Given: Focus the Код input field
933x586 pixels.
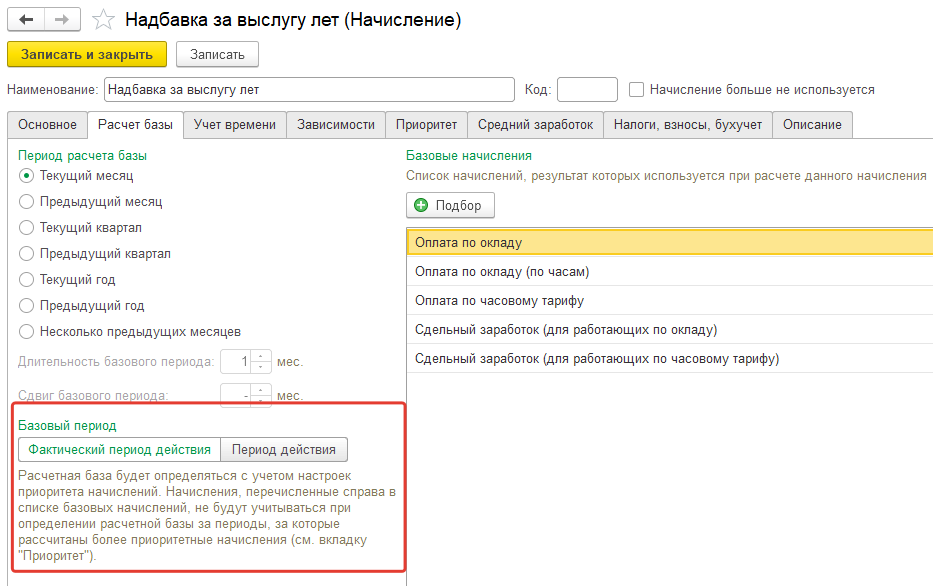Looking at the screenshot, I should pos(587,90).
